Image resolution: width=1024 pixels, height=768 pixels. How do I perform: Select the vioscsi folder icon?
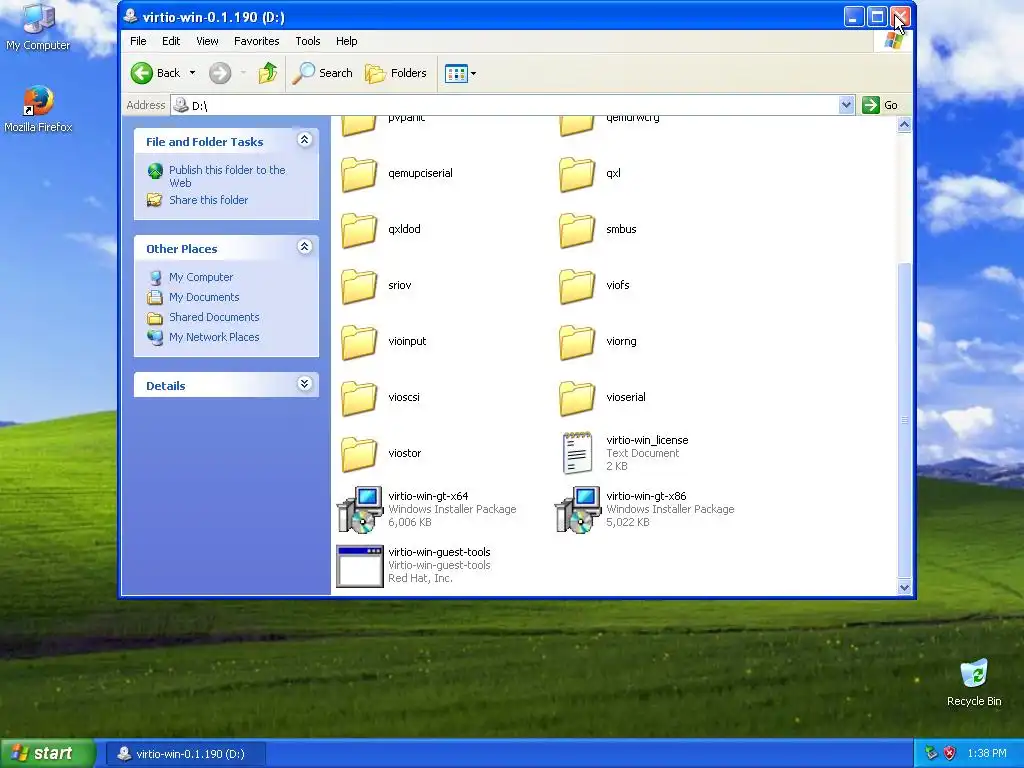(359, 398)
